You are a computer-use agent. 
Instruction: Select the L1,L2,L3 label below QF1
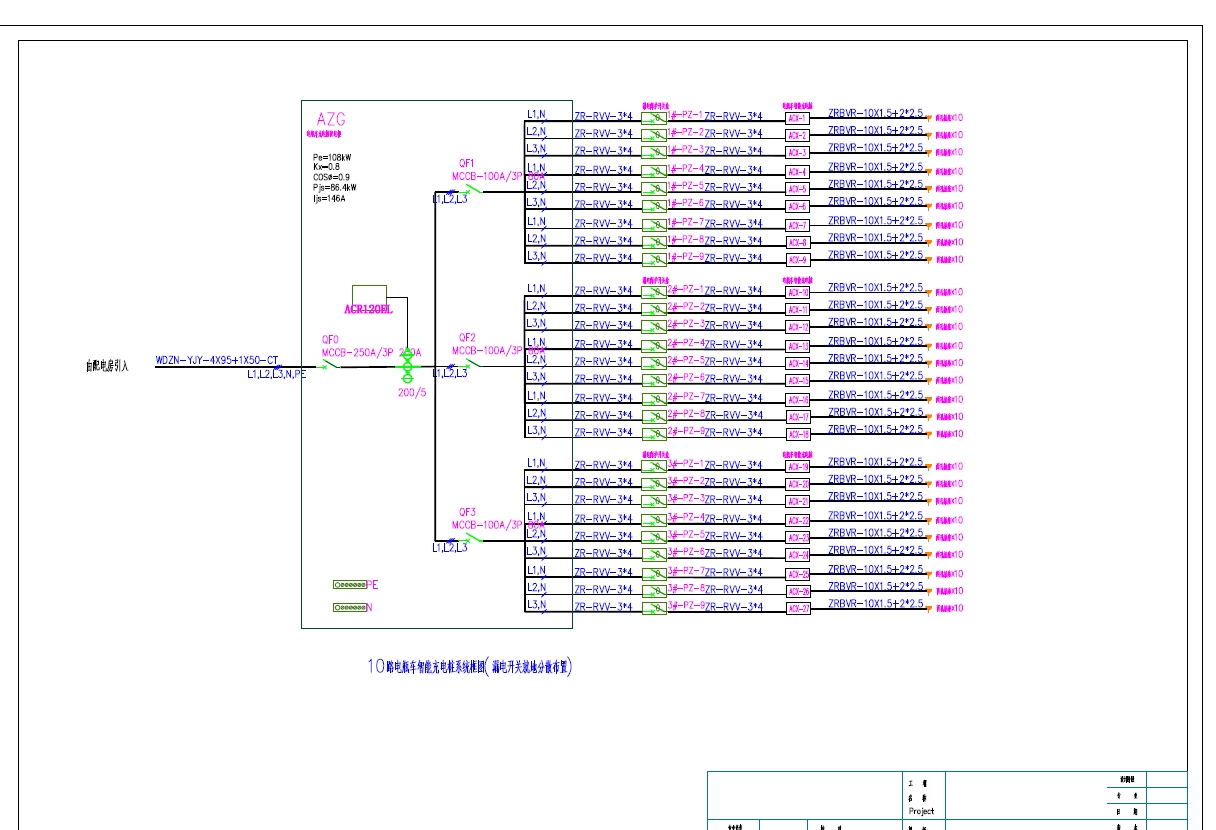click(450, 200)
